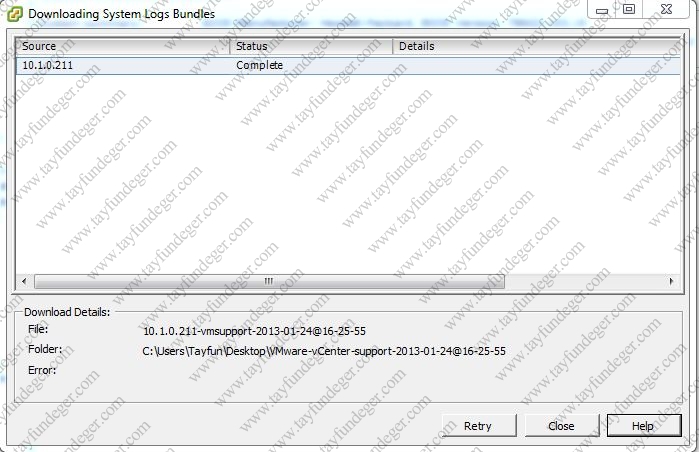Select the 10.1.0.211 source row
Viewport: 699px width, 452px height.
(348, 65)
